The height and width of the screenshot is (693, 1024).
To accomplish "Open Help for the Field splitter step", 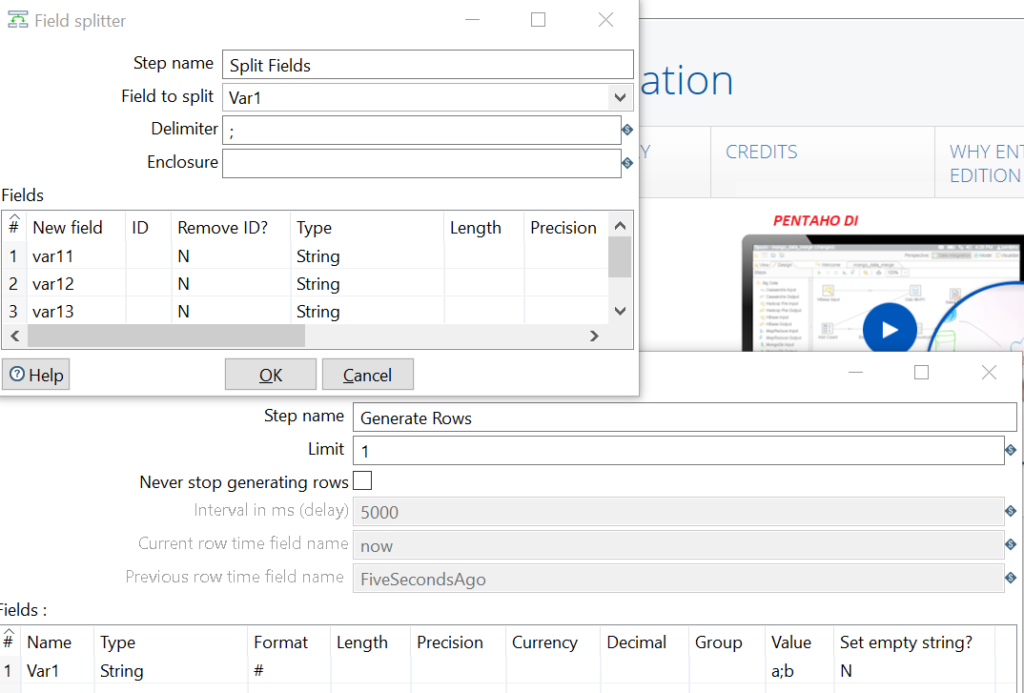I will point(36,374).
